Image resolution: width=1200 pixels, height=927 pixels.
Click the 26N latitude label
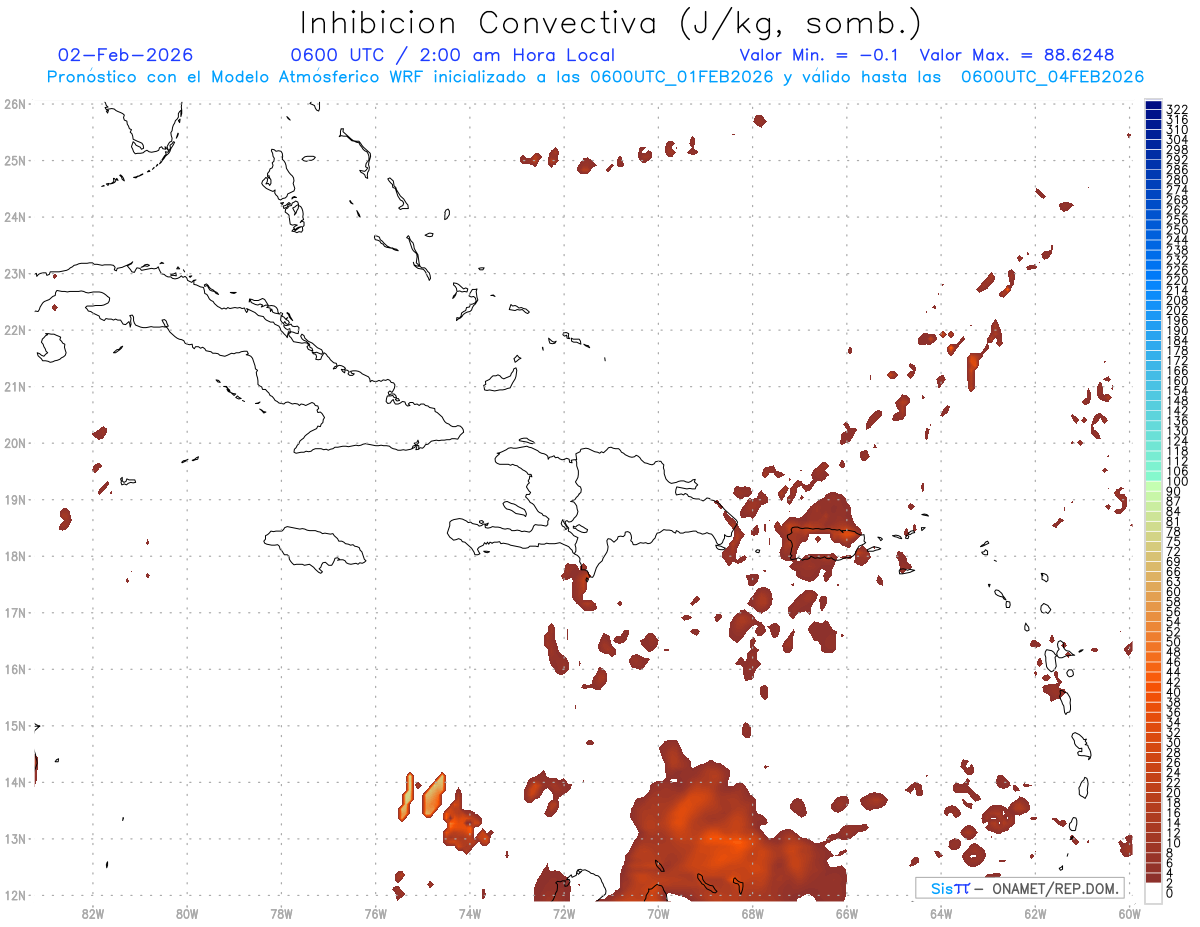(14, 104)
